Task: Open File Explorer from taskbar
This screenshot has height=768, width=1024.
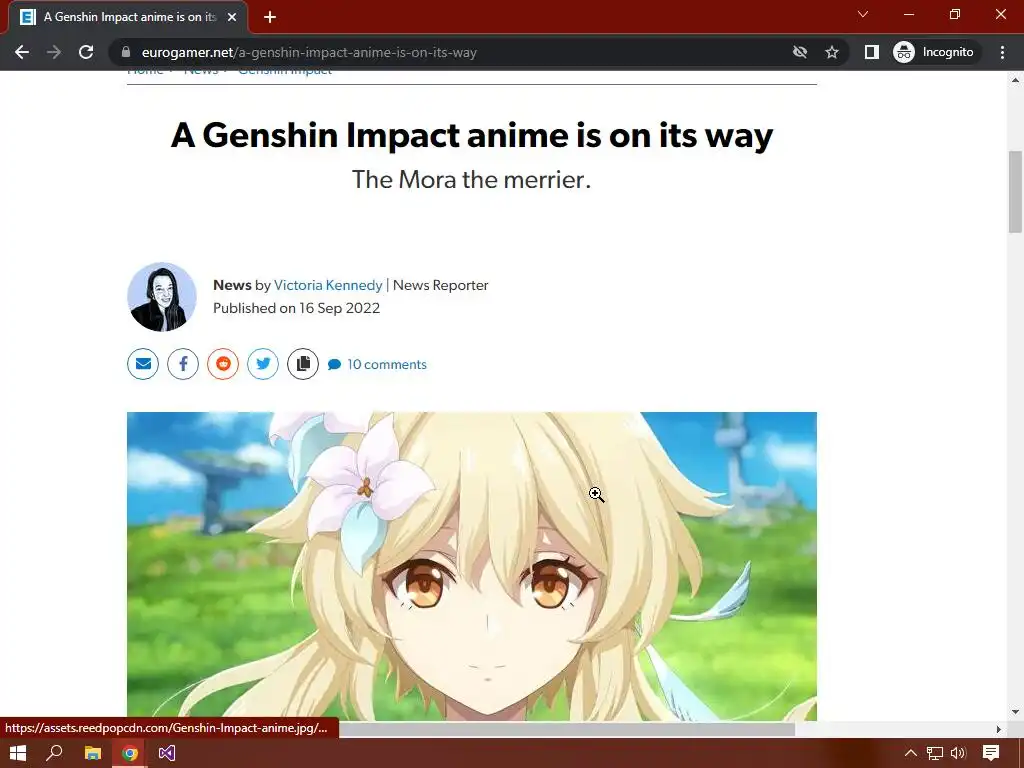Action: [93, 753]
